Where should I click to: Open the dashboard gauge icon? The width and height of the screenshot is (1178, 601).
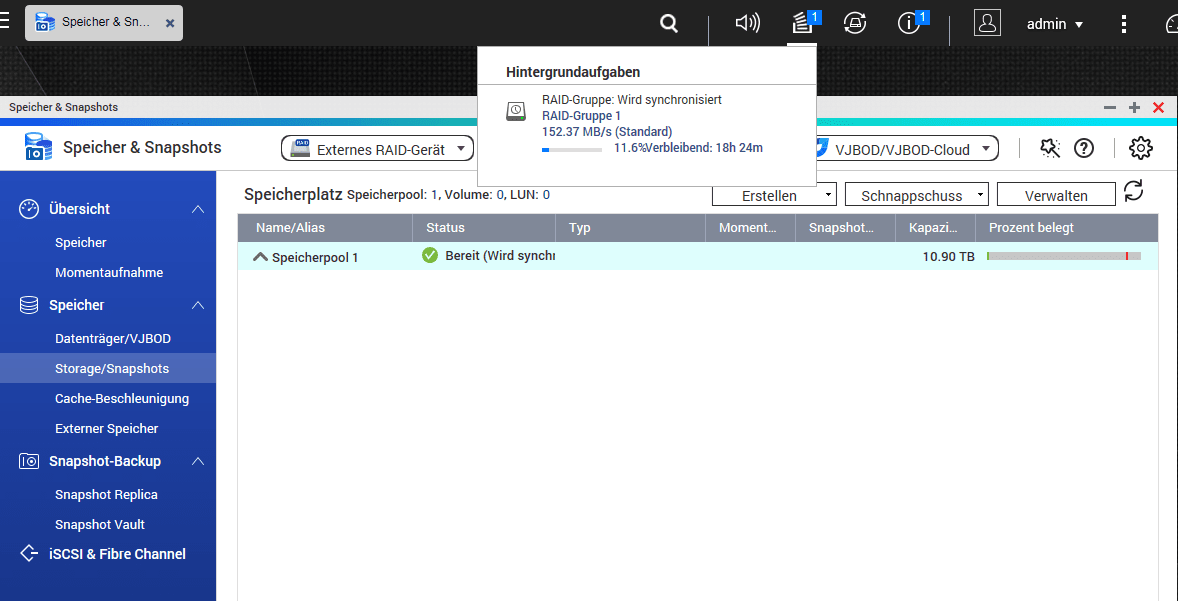[x=1172, y=24]
